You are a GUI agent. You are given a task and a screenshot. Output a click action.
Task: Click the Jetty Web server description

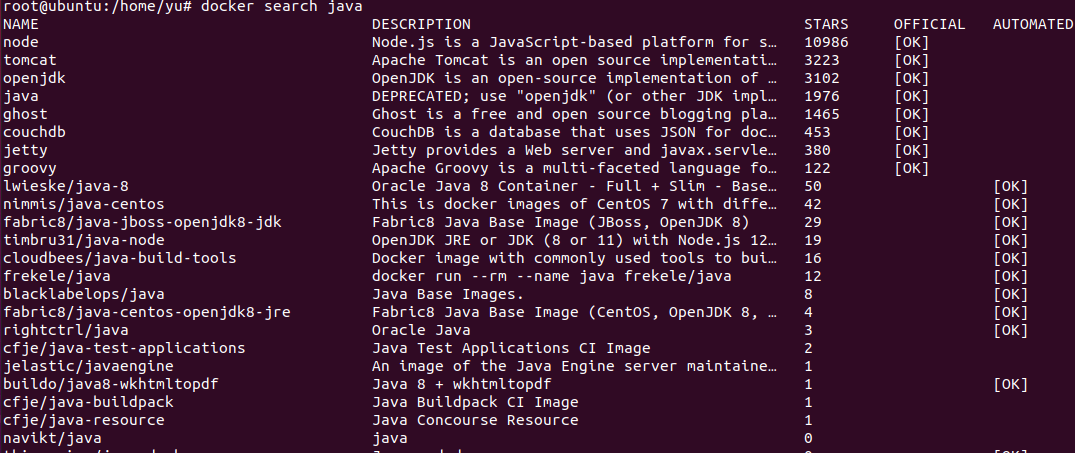(575, 150)
